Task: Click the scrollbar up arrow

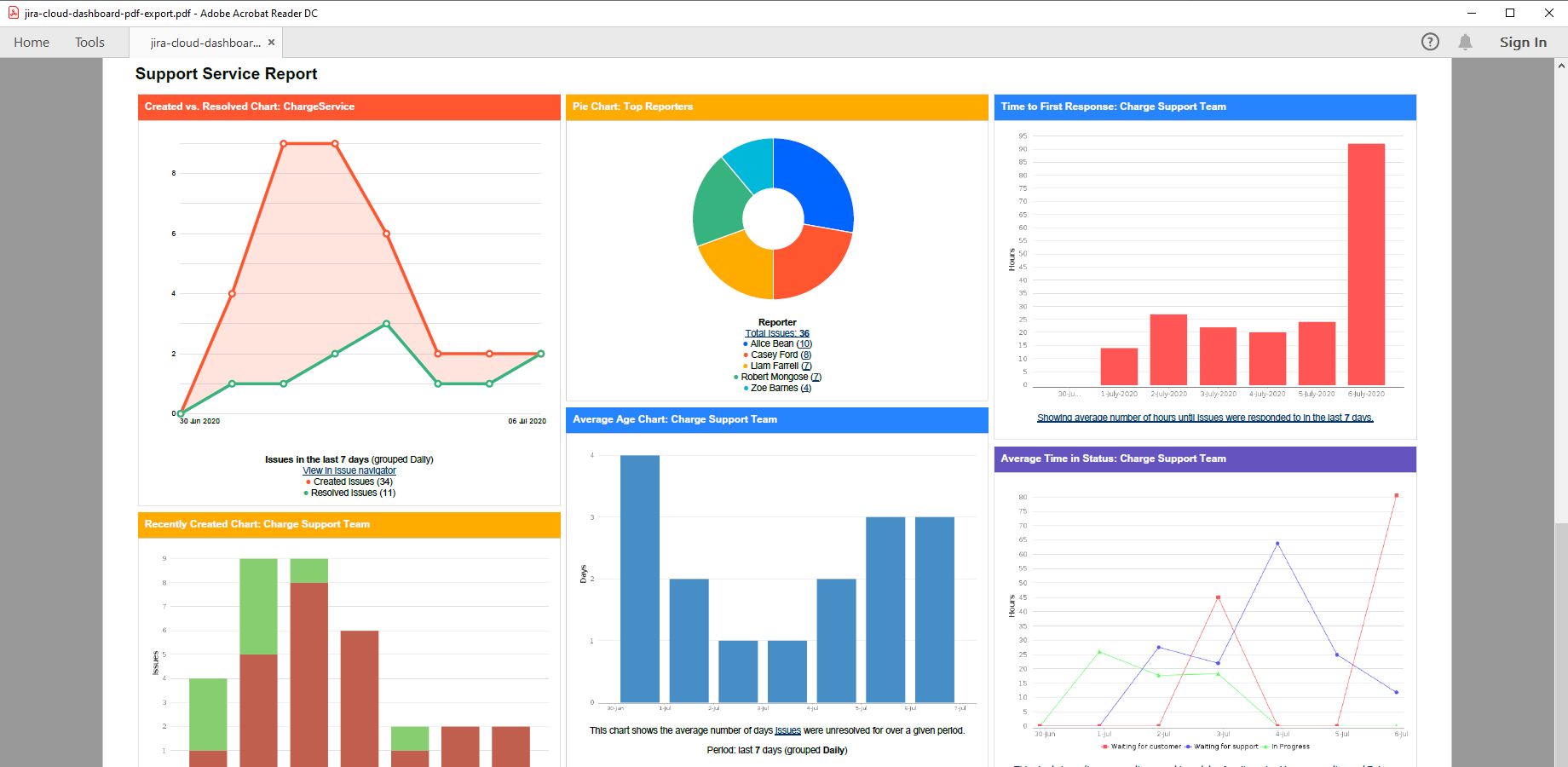Action: 1561,65
